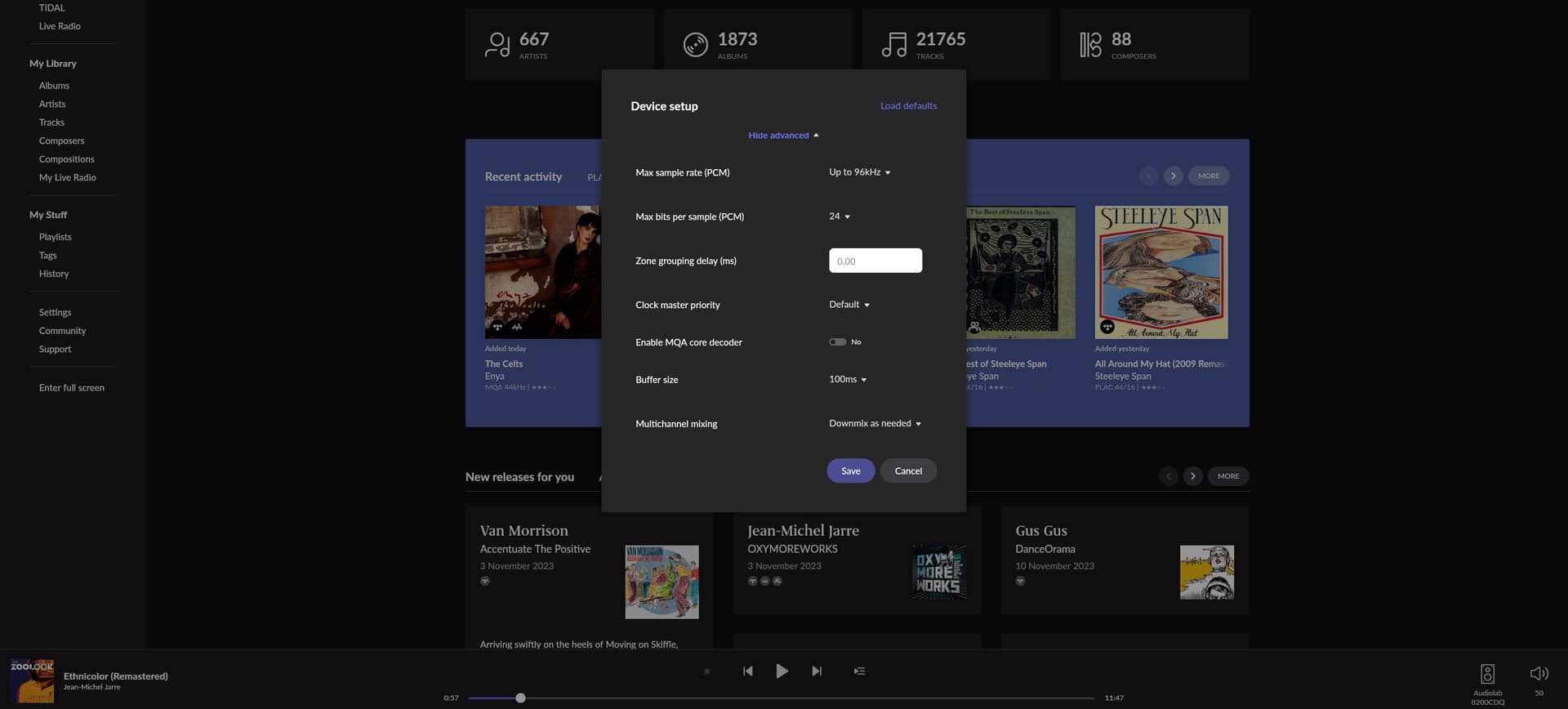Click the TIDAL badge on Gus Gus release

click(1020, 581)
